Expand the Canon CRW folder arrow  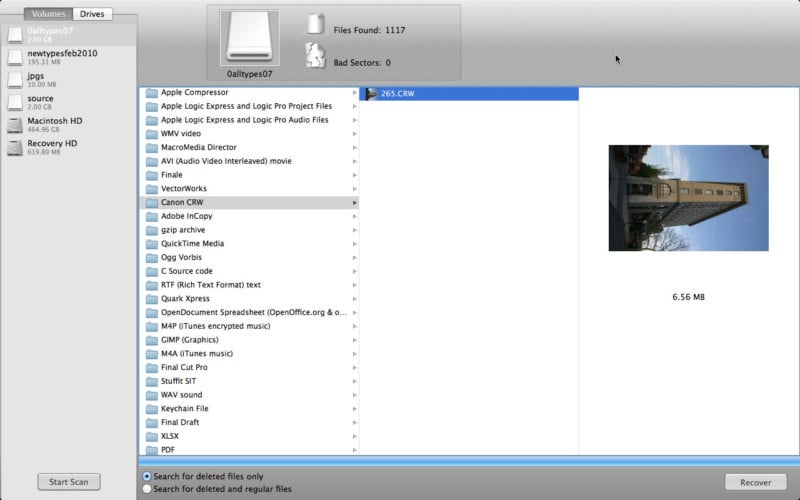[354, 203]
